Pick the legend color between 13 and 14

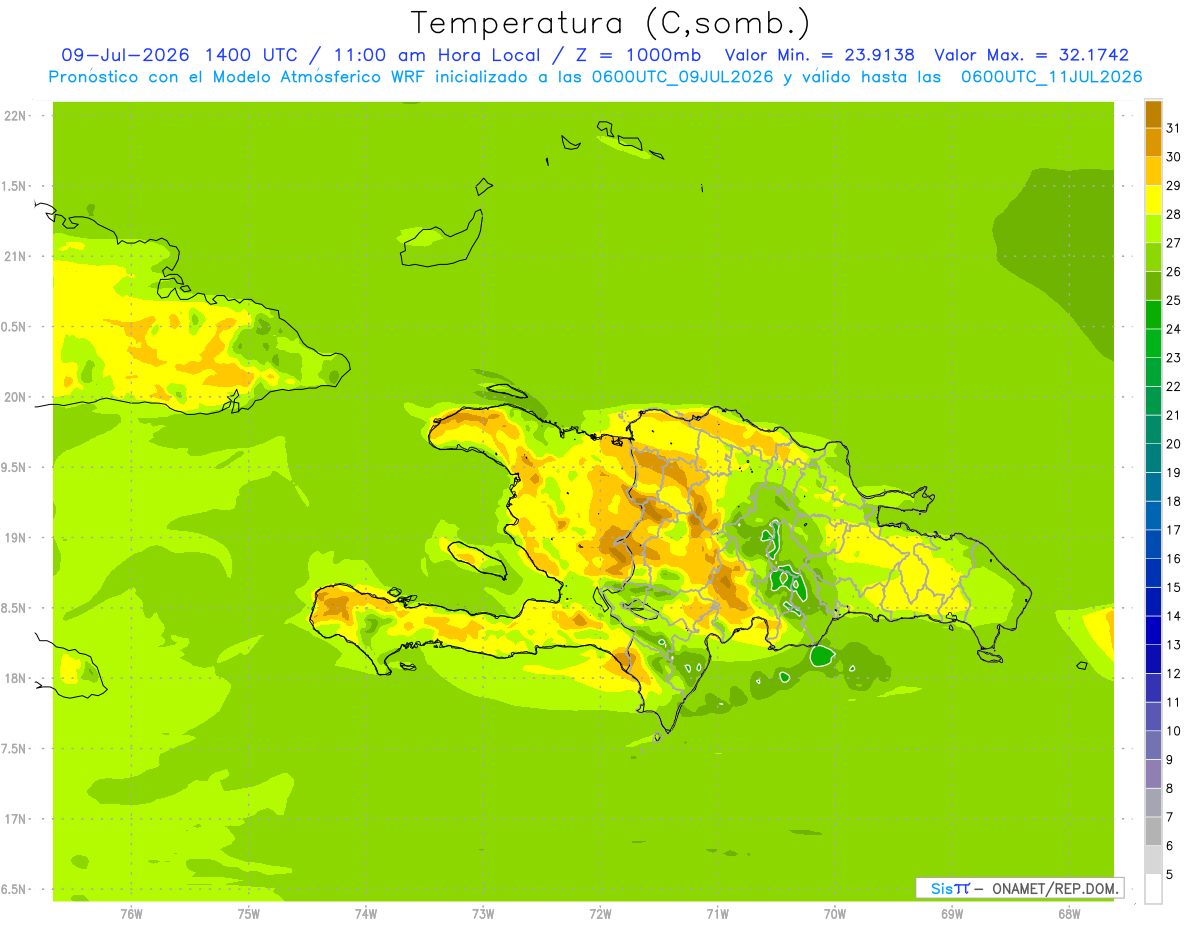(x=1153, y=630)
